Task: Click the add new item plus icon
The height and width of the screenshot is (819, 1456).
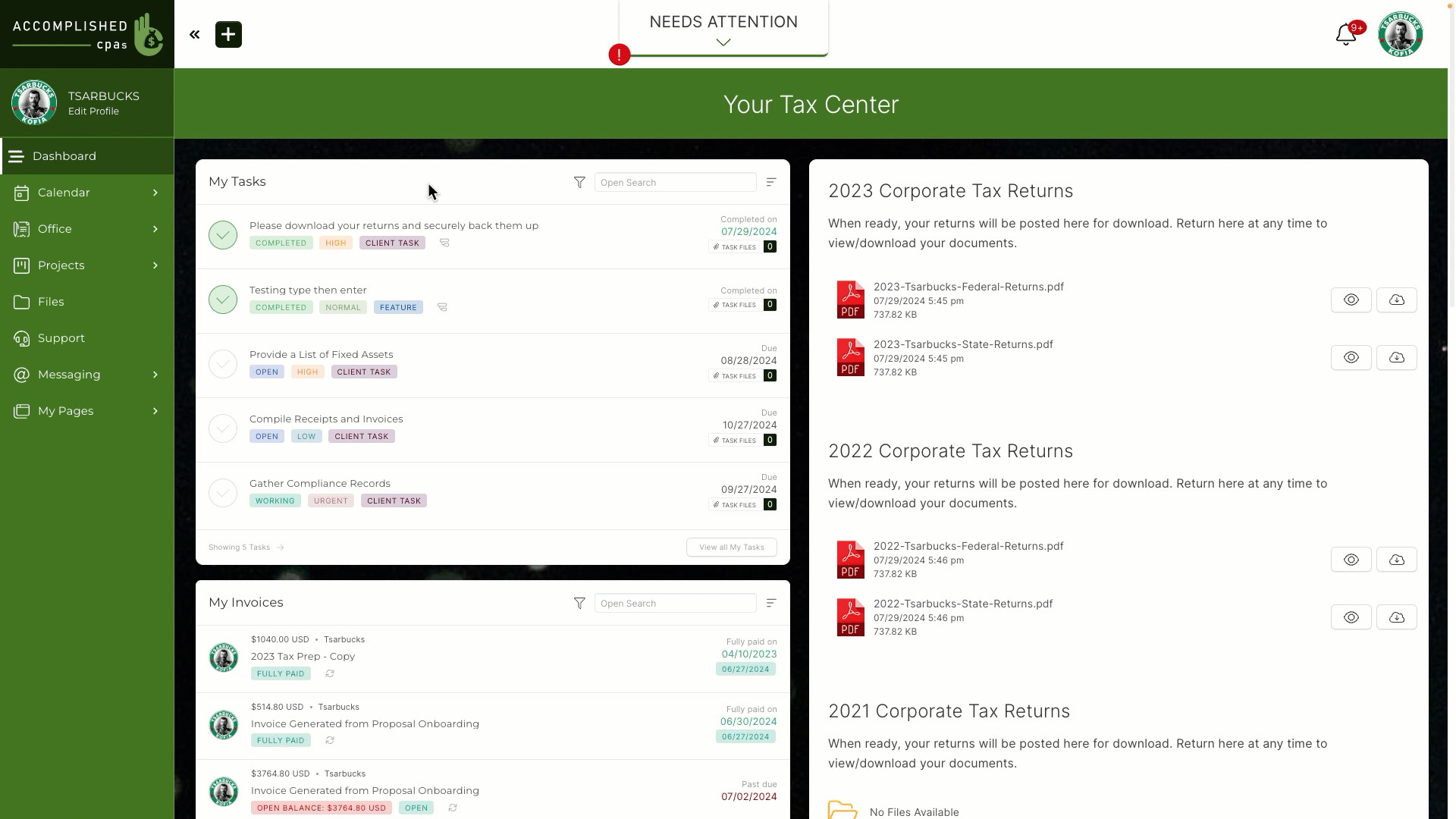Action: coord(228,33)
